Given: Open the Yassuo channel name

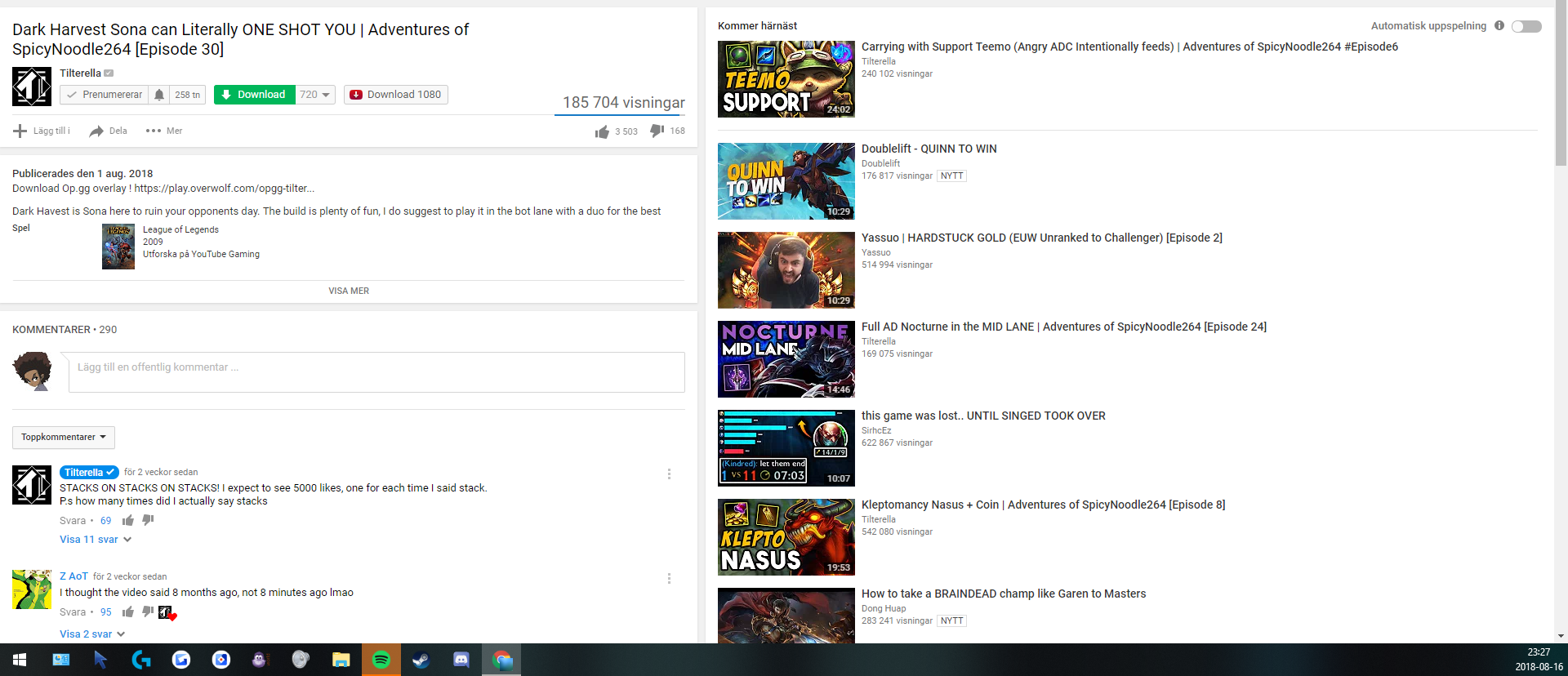Looking at the screenshot, I should point(875,252).
